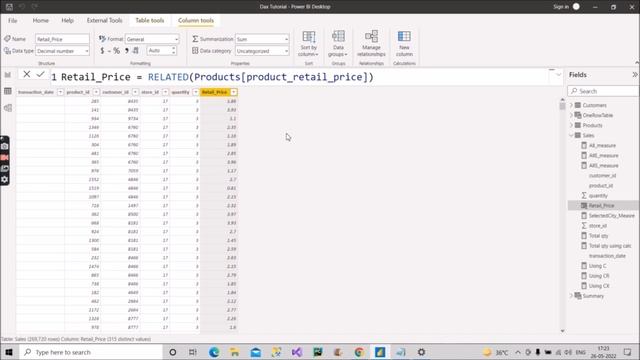Viewport: 640px width, 360px height.
Task: Click the screen recorder settings gear
Action: pos(4,179)
